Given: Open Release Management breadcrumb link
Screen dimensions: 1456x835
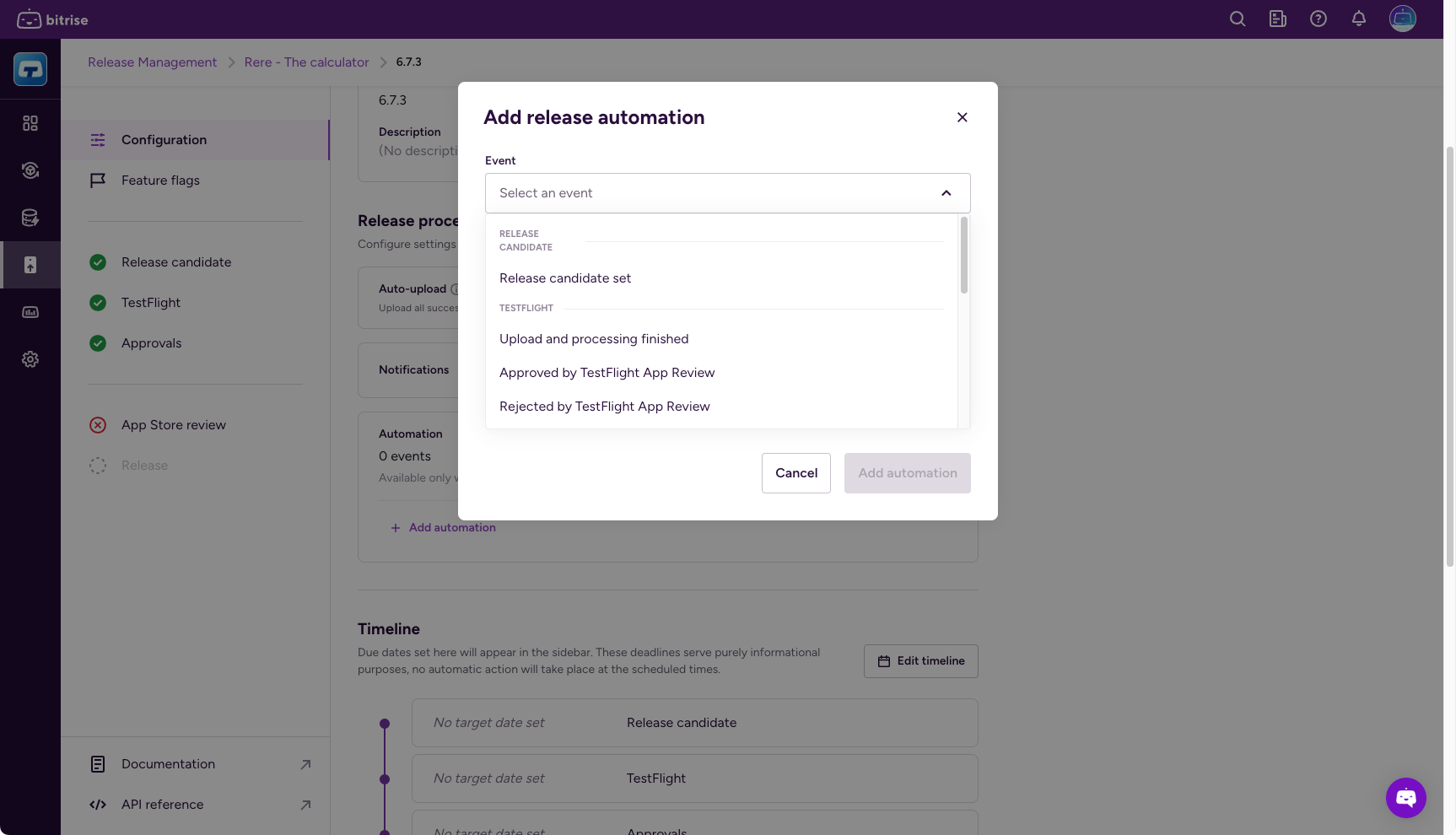Looking at the screenshot, I should click(x=152, y=62).
